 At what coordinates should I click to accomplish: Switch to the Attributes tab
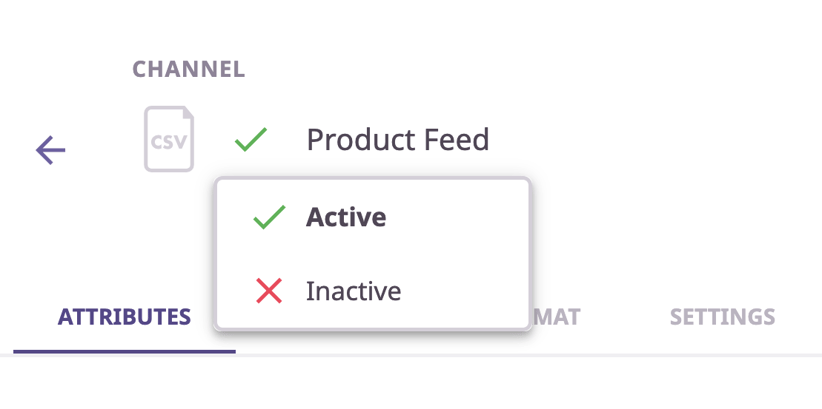(124, 317)
